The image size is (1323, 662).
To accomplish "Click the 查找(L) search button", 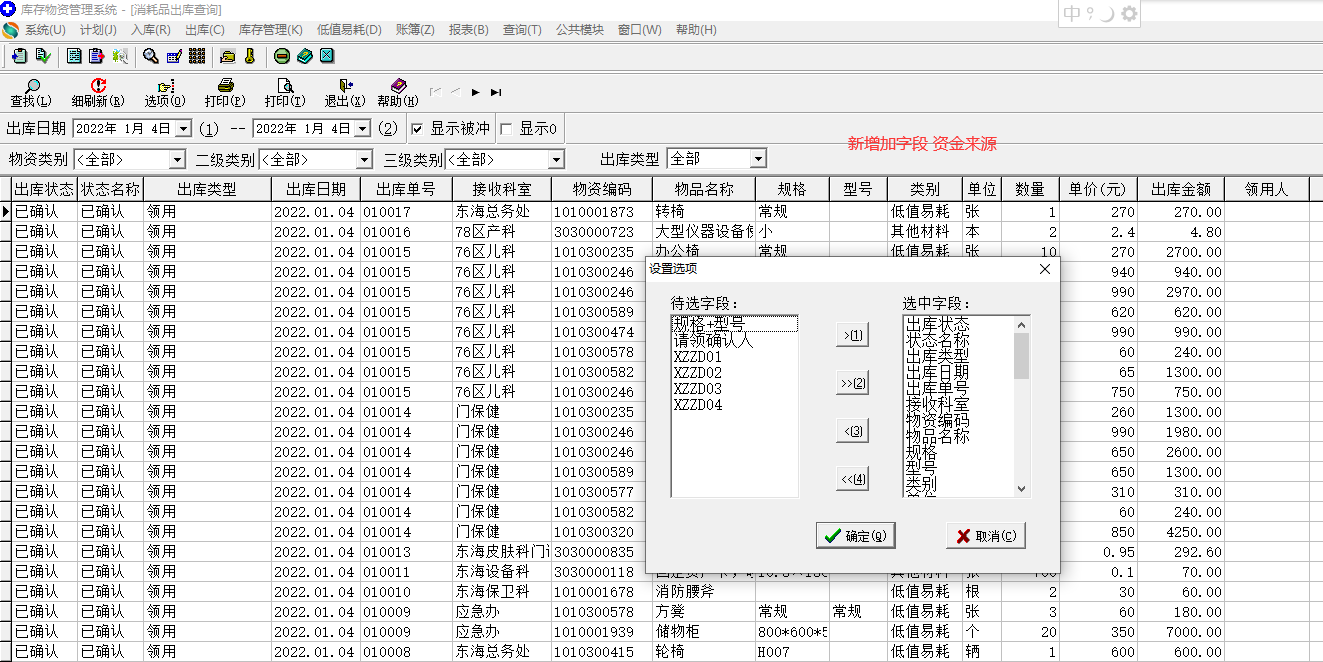I will click(31, 93).
